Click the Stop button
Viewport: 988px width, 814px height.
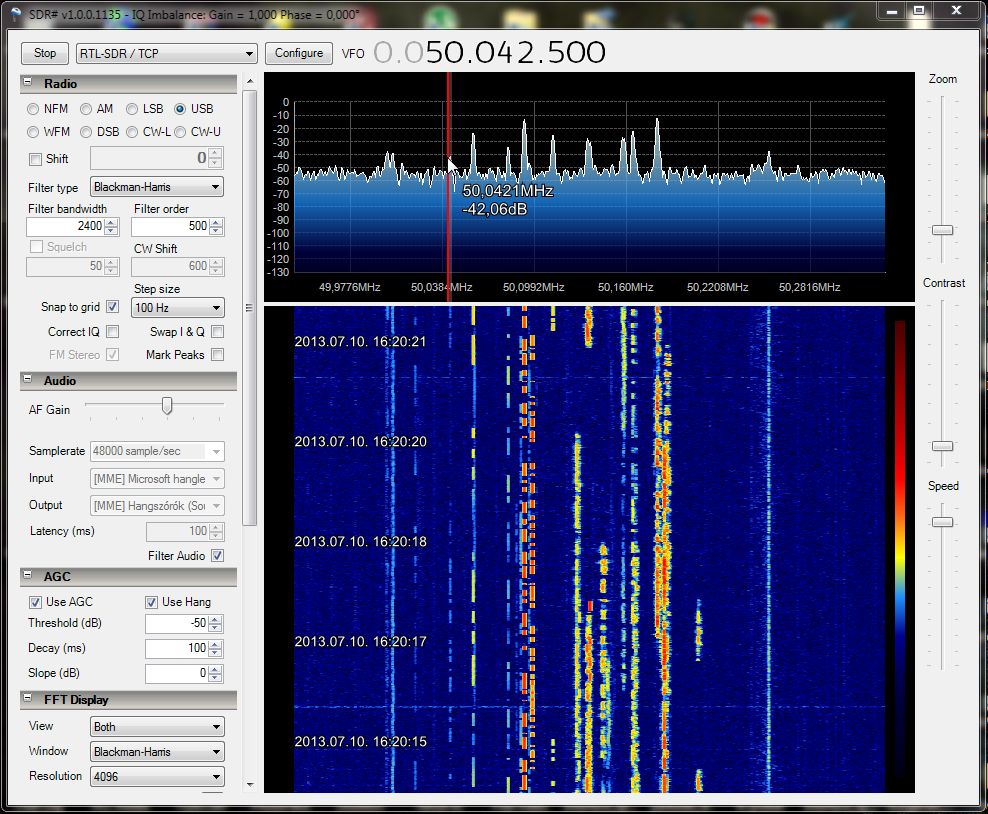[45, 54]
